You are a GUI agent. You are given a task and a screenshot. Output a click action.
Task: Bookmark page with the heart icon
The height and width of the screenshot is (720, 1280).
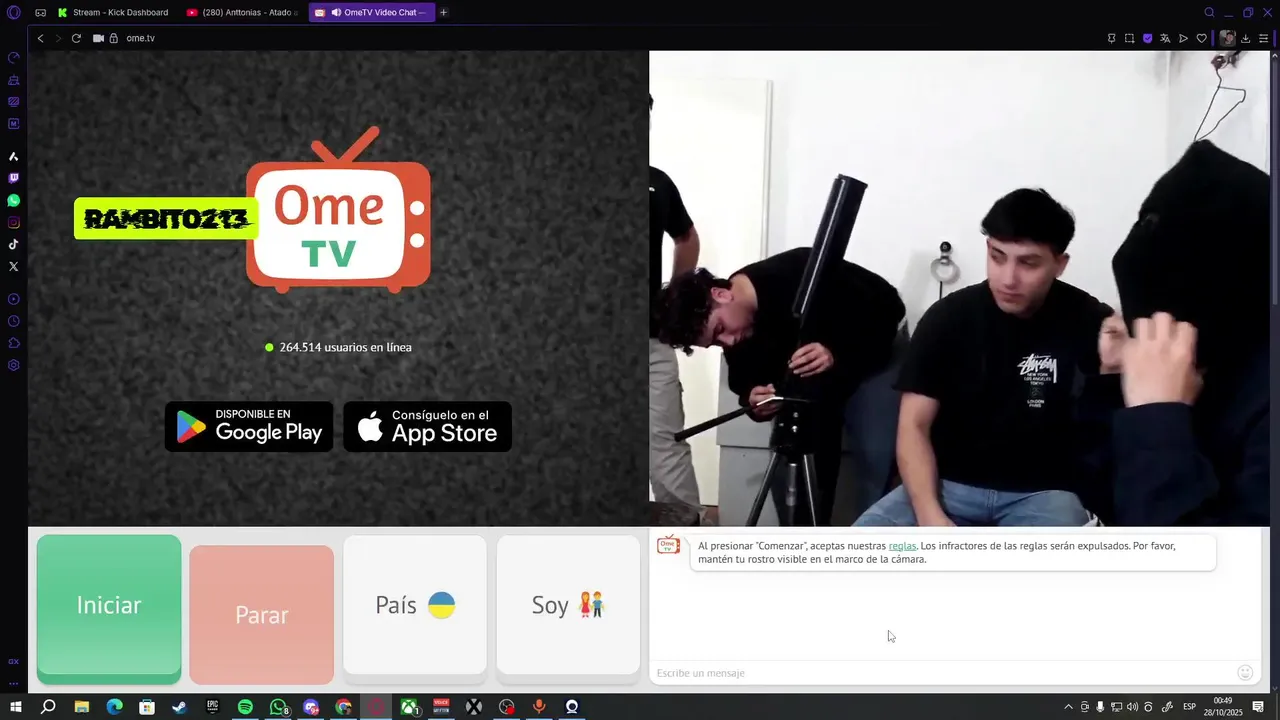click(x=1201, y=38)
